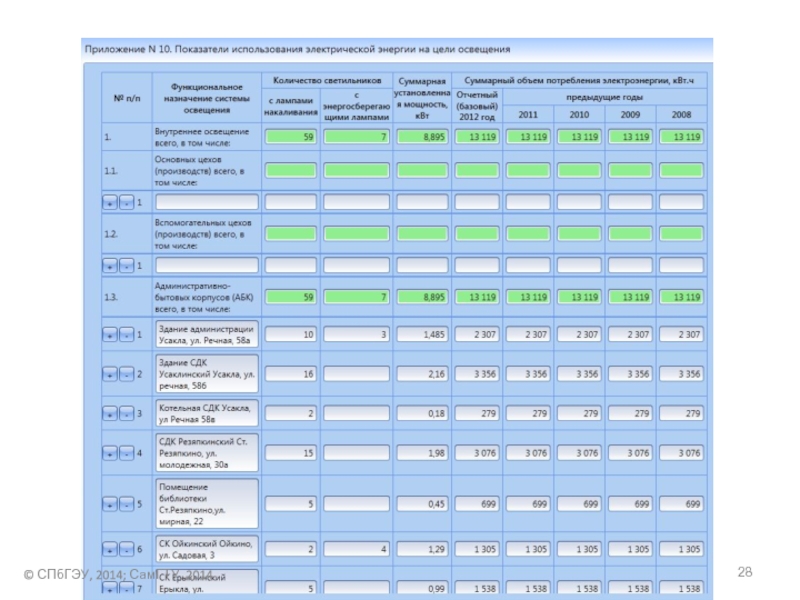Screen dimensions: 800x600
Task: Click the plus button in row 7 СК Ерыклинский
Action: [110, 589]
